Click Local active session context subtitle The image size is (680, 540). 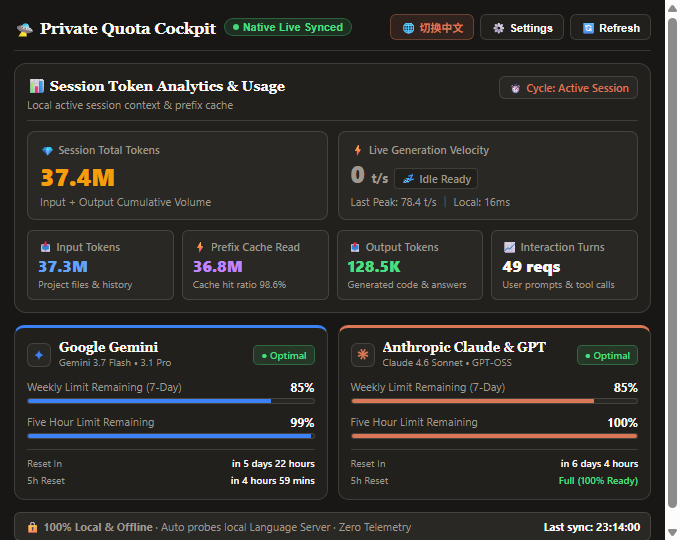pos(130,105)
